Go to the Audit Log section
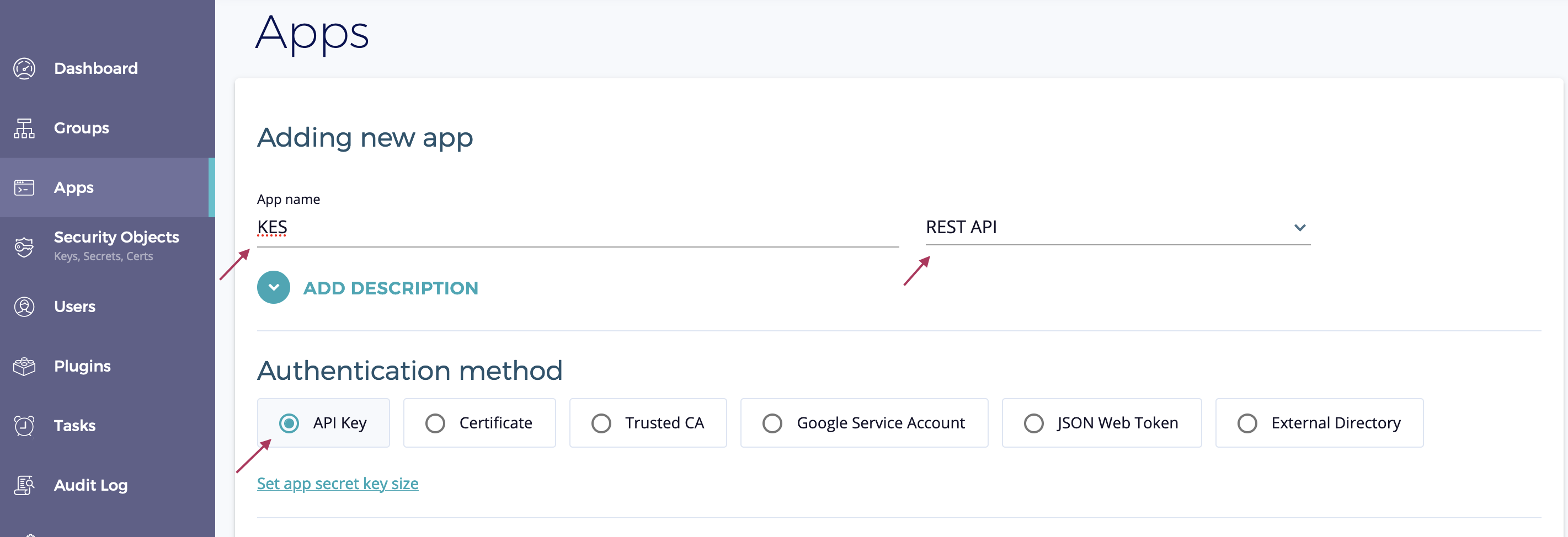Viewport: 1568px width, 537px height. pyautogui.click(x=90, y=485)
